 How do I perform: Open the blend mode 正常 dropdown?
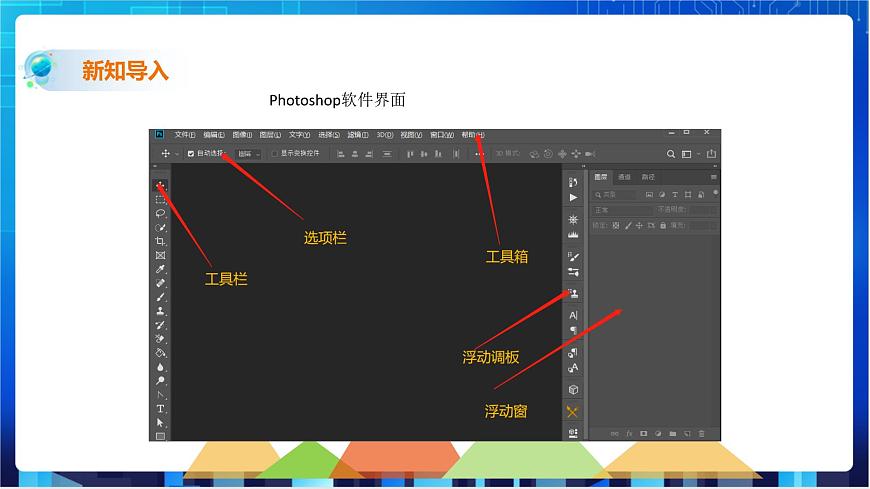tap(622, 210)
